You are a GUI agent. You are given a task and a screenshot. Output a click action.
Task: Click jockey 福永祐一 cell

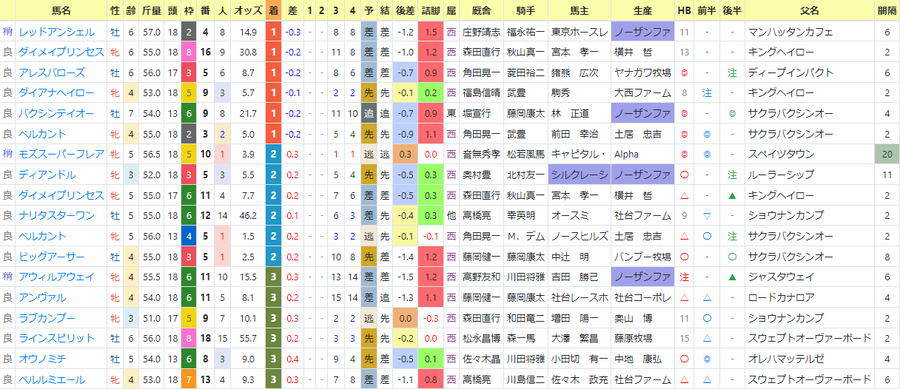click(x=526, y=33)
